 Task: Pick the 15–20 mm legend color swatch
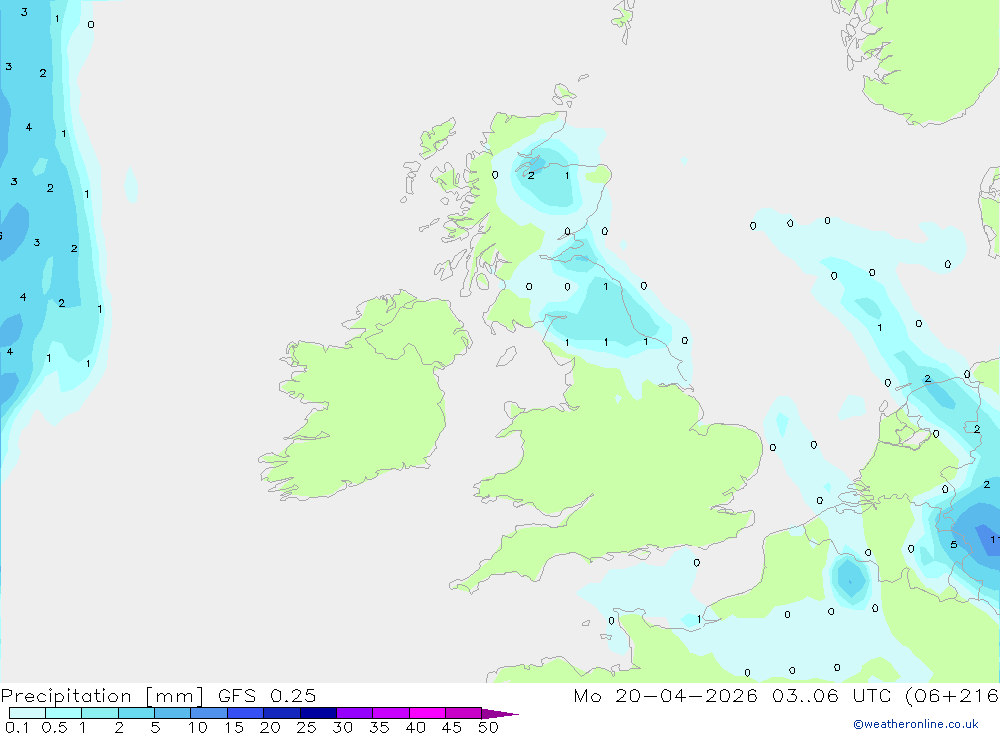[x=246, y=713]
